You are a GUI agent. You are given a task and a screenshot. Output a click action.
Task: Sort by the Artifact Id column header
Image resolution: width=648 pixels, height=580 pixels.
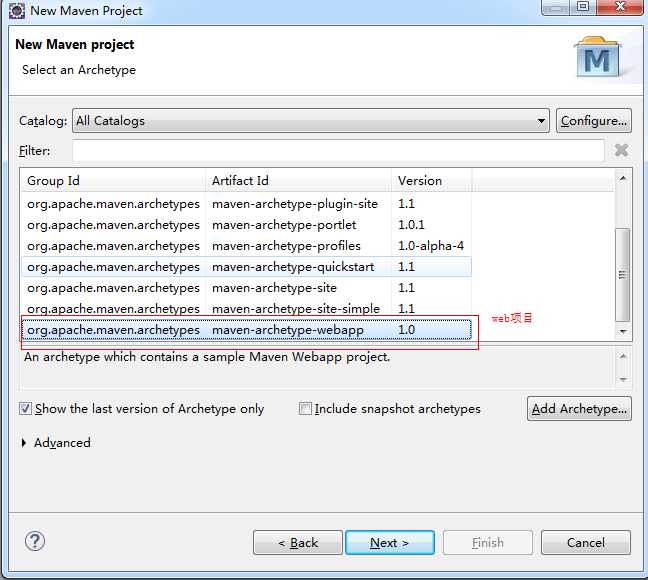coord(298,181)
